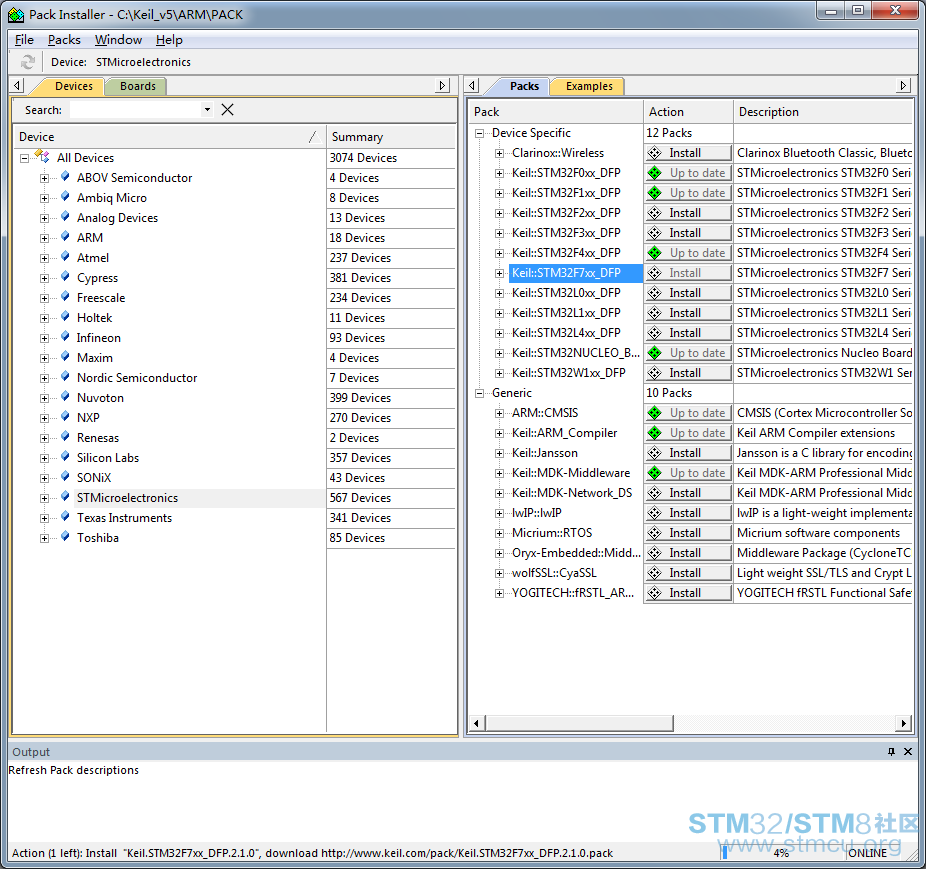Pin the Output panel with the pushpin icon
The image size is (926, 869).
pyautogui.click(x=891, y=751)
